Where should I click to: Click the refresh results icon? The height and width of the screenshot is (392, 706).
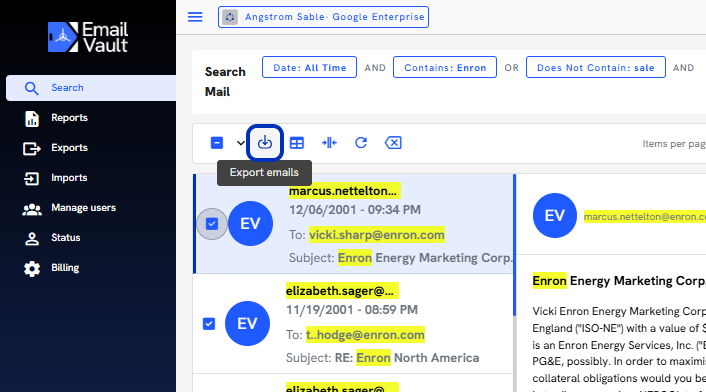(x=361, y=143)
